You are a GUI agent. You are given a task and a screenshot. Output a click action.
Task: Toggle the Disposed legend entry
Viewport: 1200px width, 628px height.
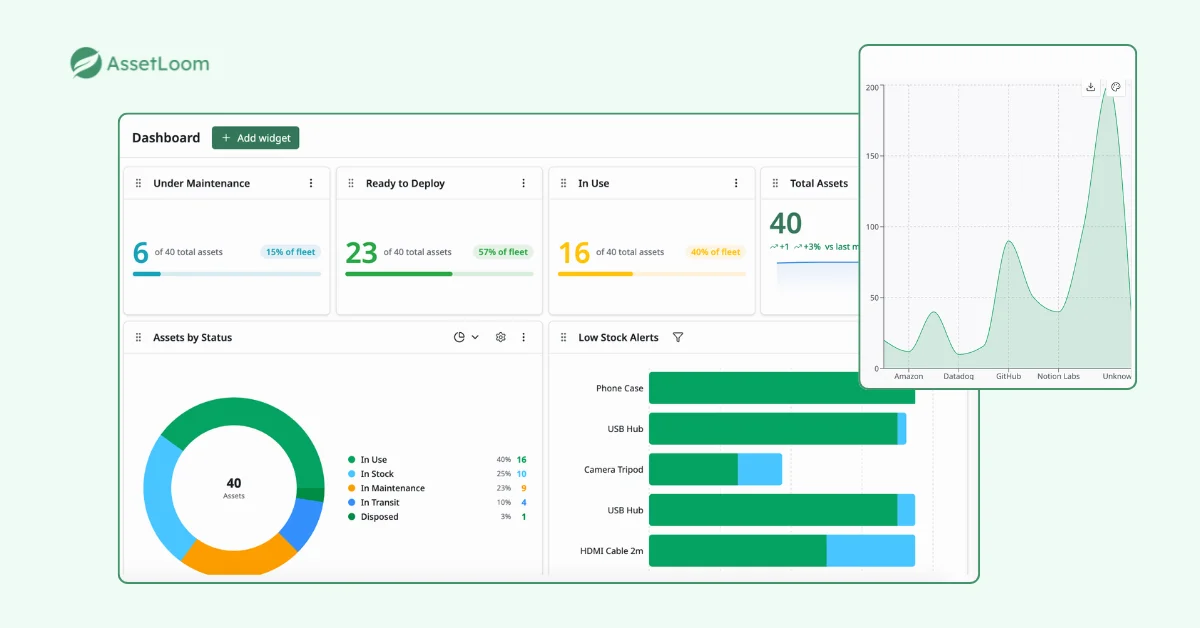(373, 517)
